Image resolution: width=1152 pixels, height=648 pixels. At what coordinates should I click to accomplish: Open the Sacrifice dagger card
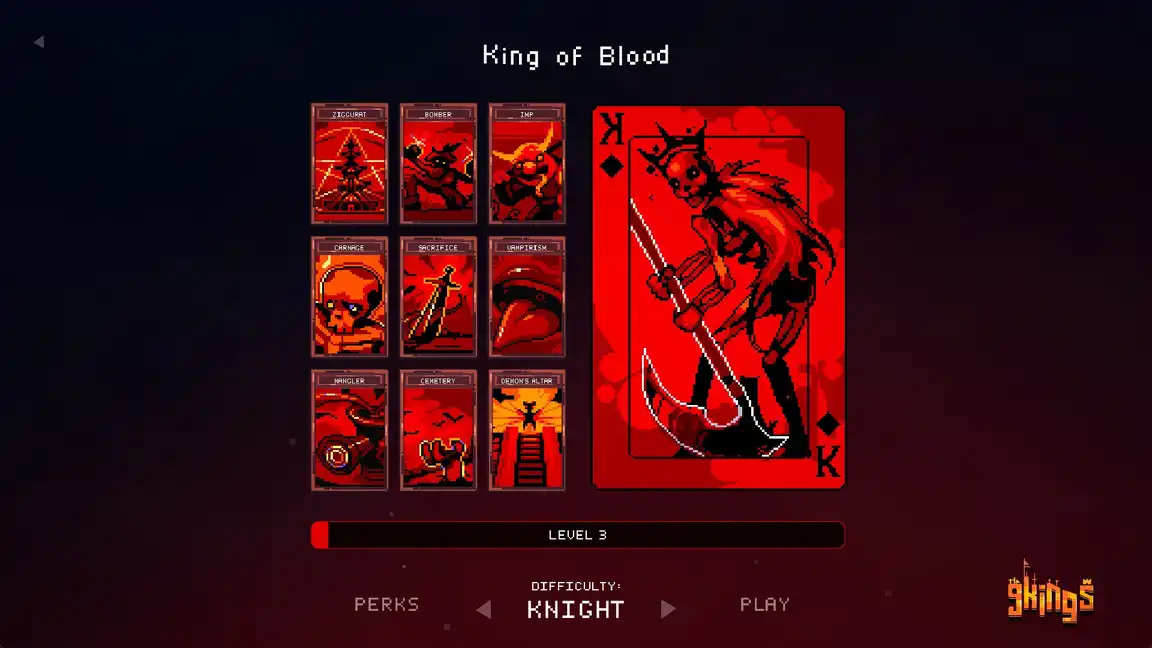pos(438,297)
